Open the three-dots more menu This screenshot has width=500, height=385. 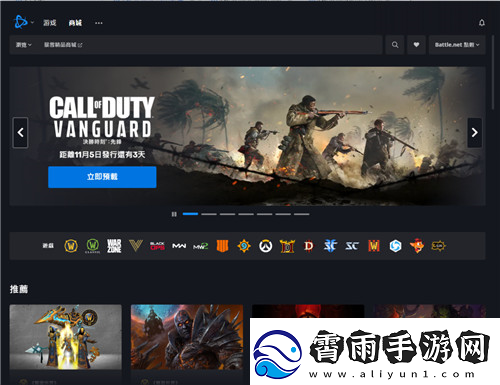point(99,23)
